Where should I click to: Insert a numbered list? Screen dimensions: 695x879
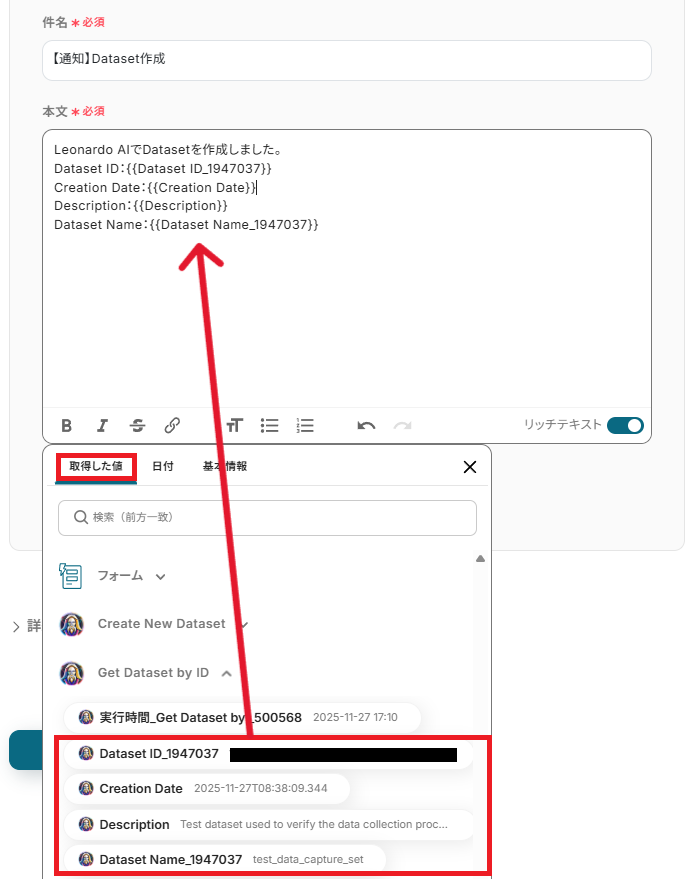click(x=305, y=425)
